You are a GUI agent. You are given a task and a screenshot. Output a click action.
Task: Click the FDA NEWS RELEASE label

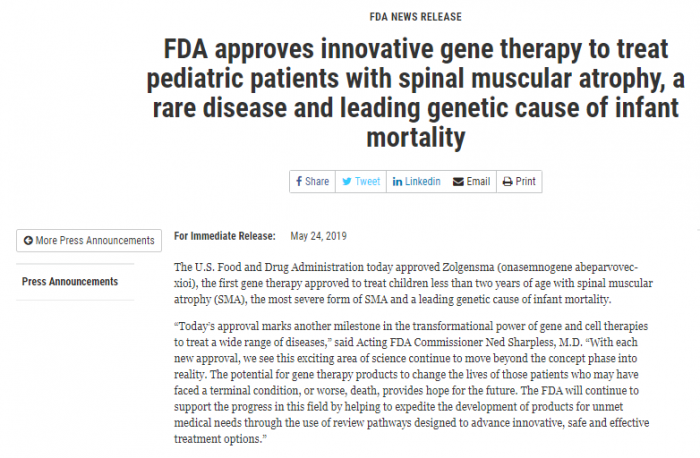[x=416, y=17]
